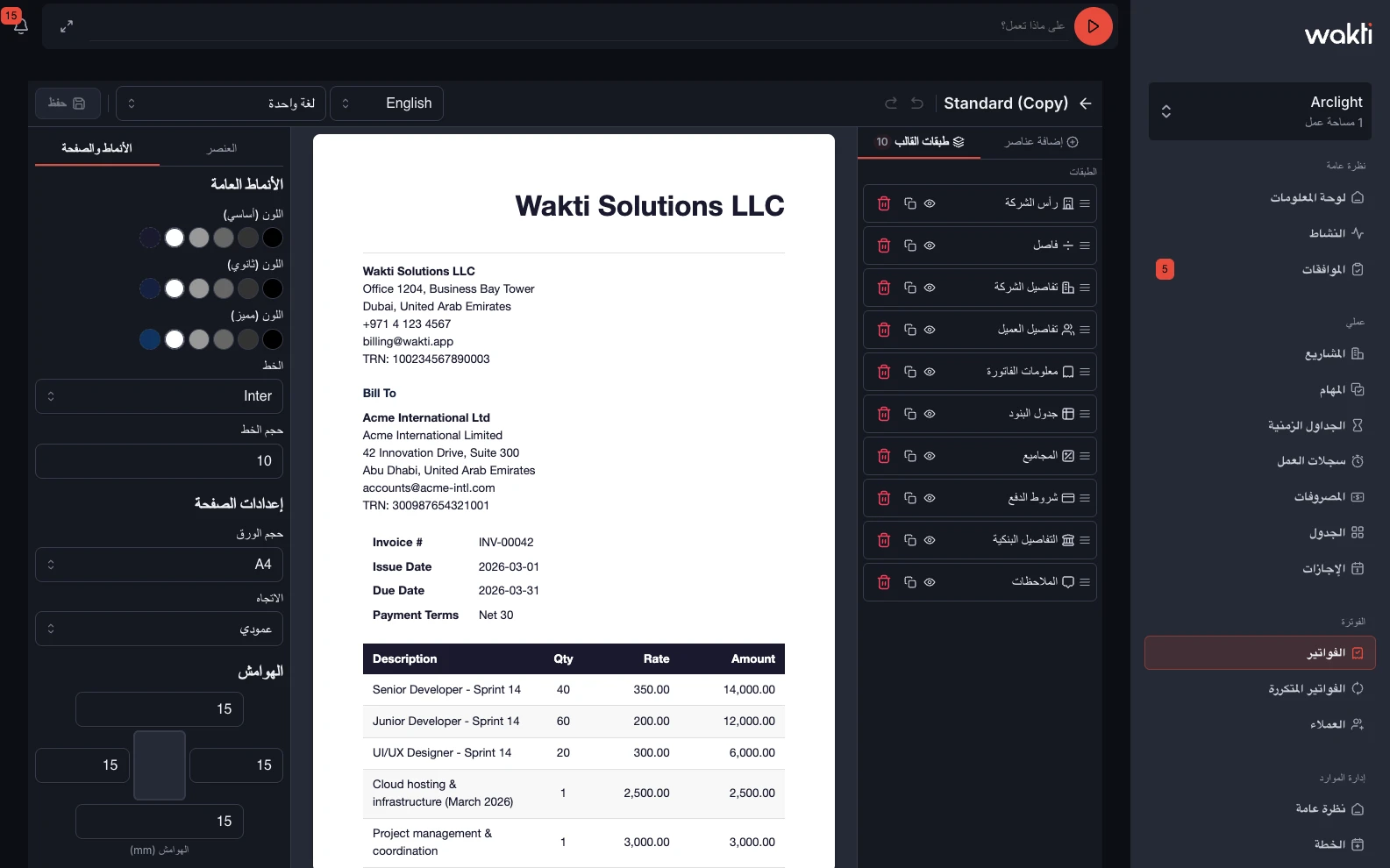Delete the تفاصيل العميل layer
This screenshot has height=868, width=1390.
coord(884,330)
